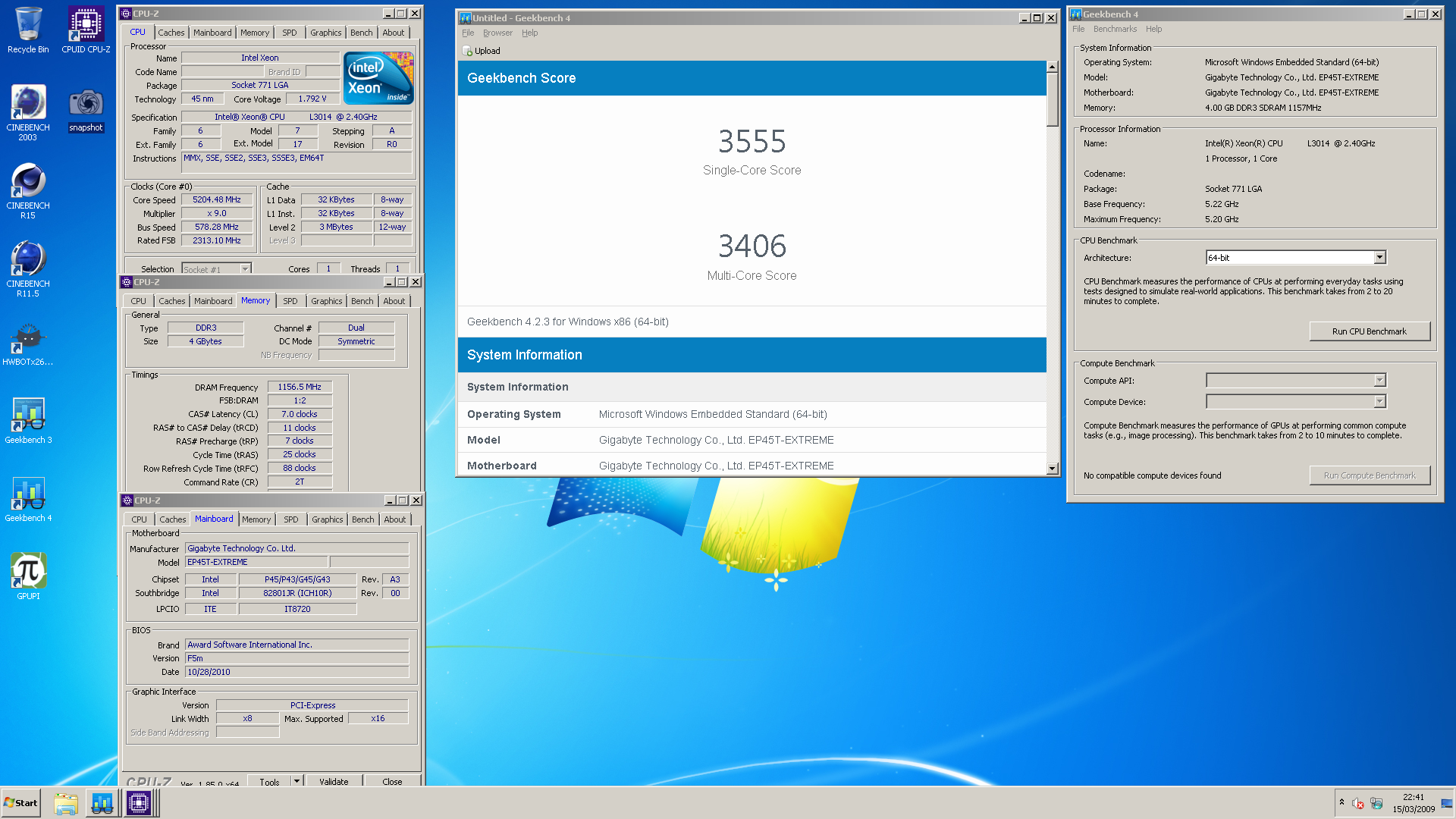The width and height of the screenshot is (1456, 819).
Task: Open CPUID CPU-Z desktop shortcut
Action: pyautogui.click(x=86, y=30)
